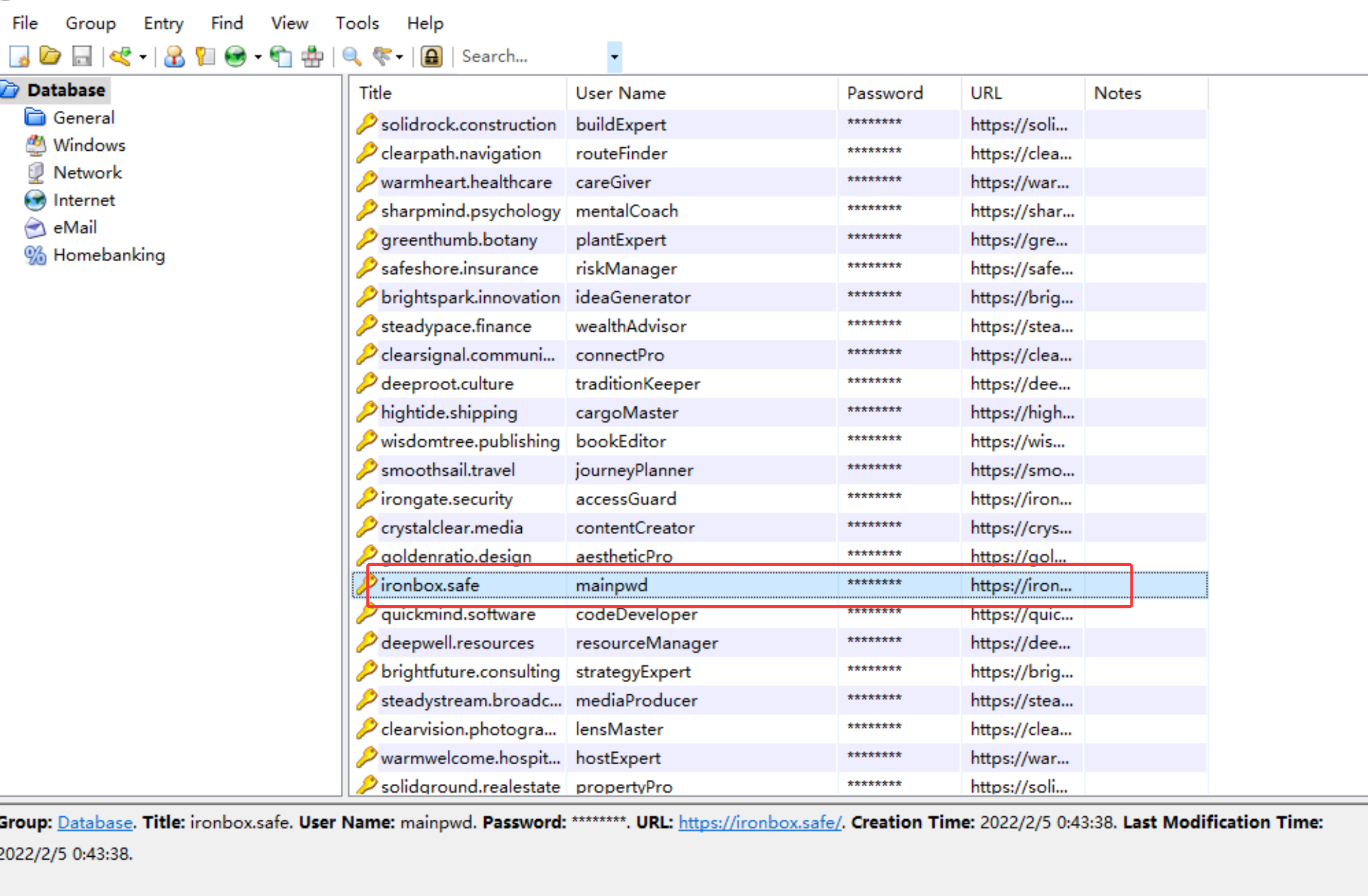Open the Tools menu

[x=357, y=23]
